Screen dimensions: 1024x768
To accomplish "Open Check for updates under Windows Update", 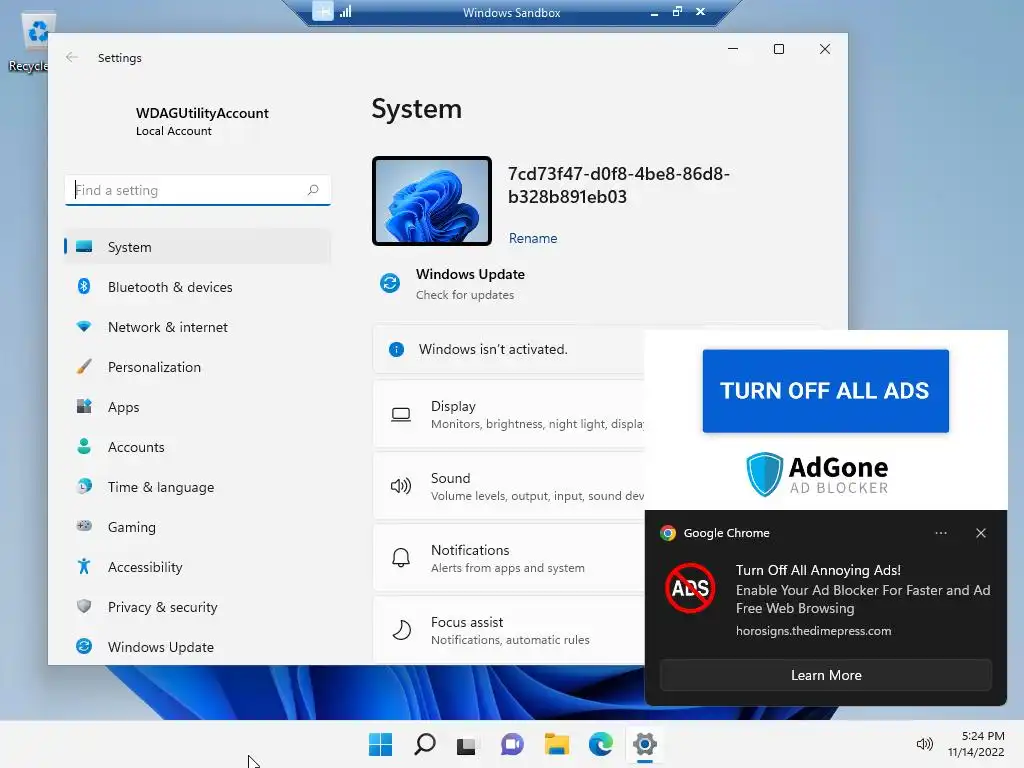I will coord(464,295).
